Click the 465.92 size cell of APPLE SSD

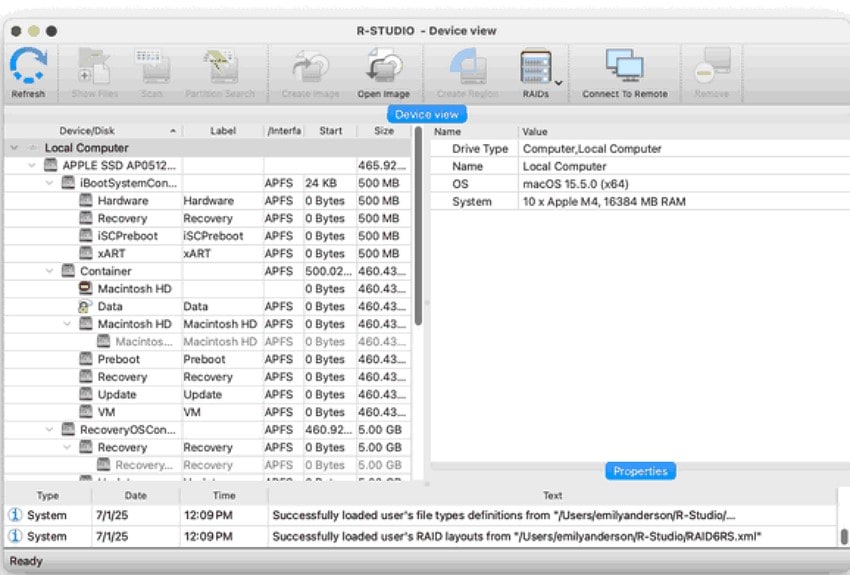382,165
